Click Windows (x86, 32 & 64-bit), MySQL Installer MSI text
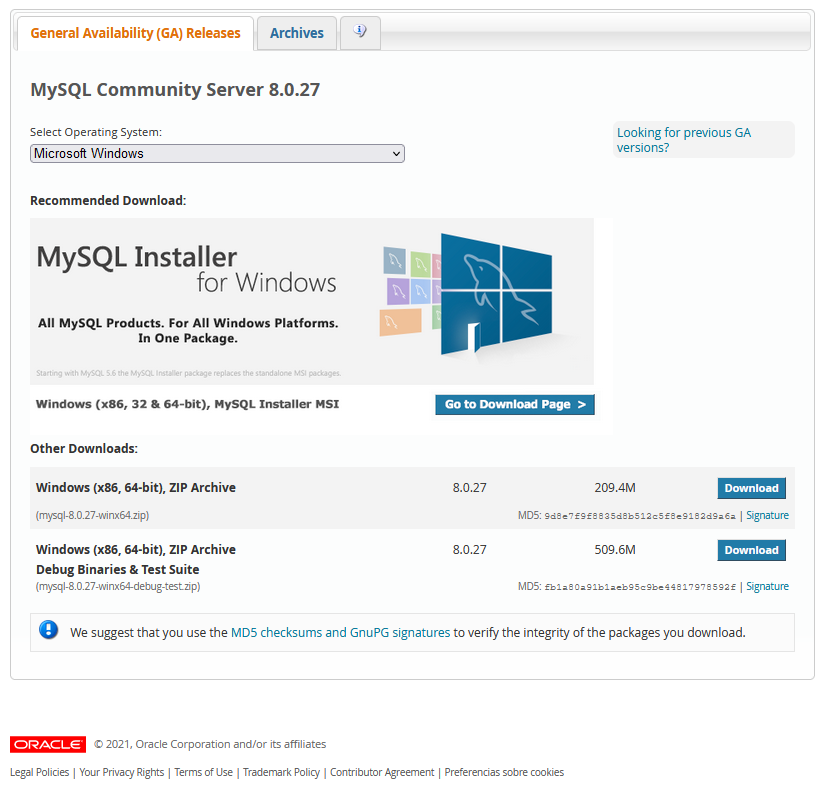This screenshot has width=821, height=791. [x=187, y=404]
